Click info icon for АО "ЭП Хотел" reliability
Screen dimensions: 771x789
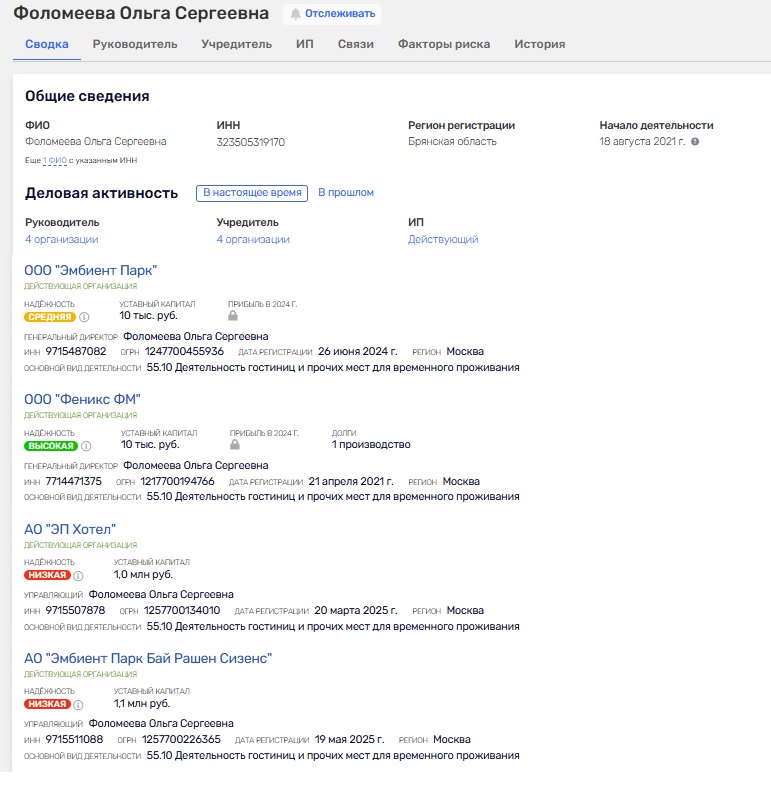[78, 575]
